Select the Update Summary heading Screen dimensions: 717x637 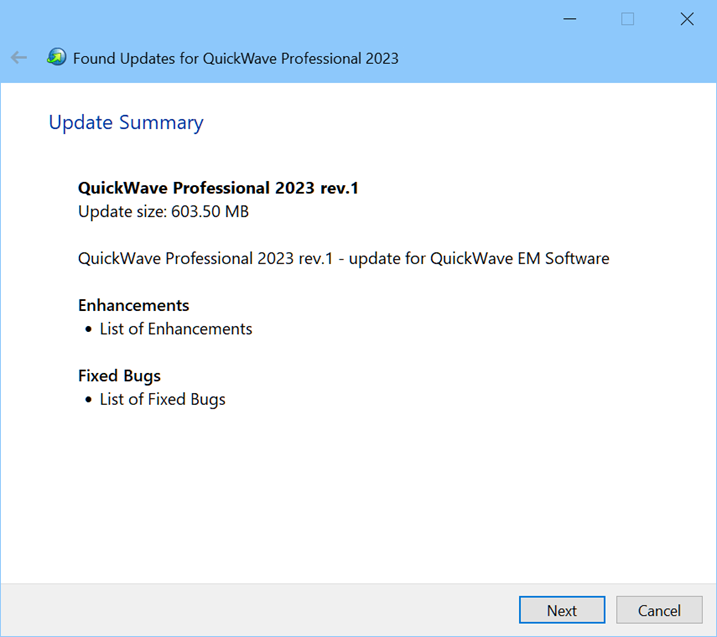126,123
